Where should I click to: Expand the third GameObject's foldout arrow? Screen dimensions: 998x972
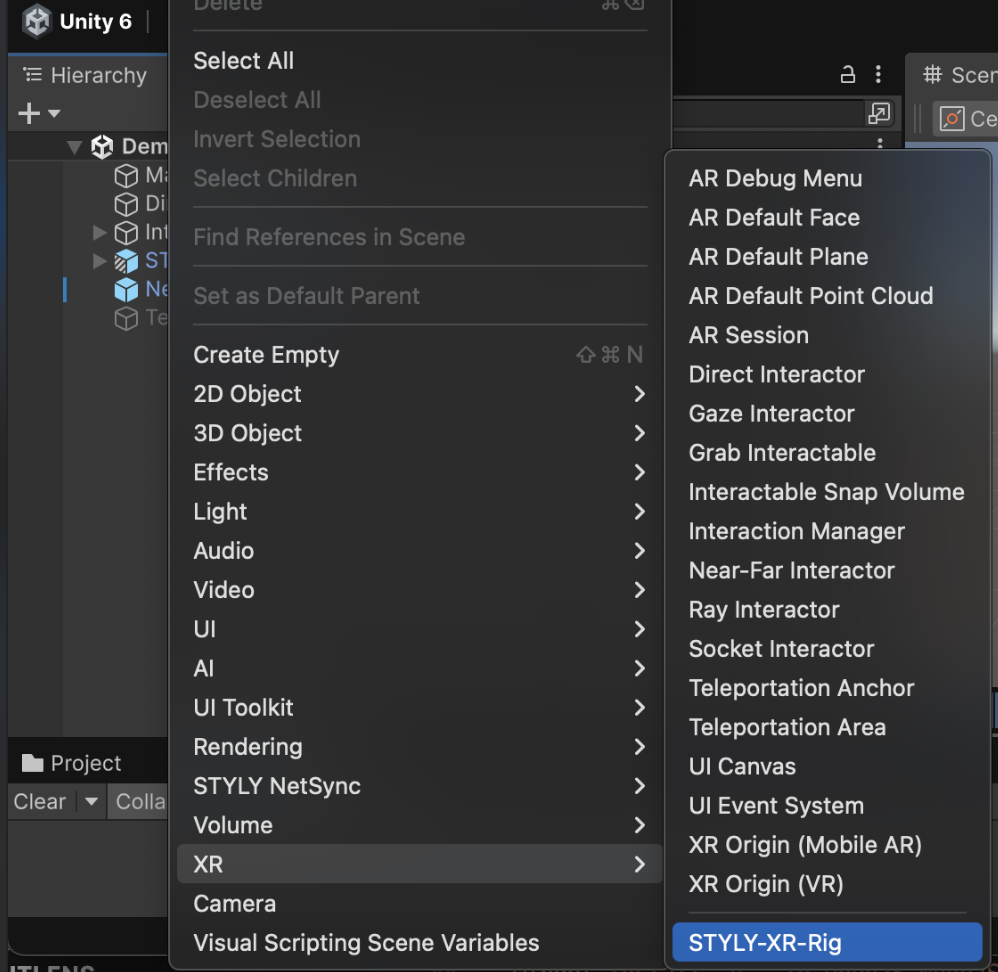tap(99, 232)
